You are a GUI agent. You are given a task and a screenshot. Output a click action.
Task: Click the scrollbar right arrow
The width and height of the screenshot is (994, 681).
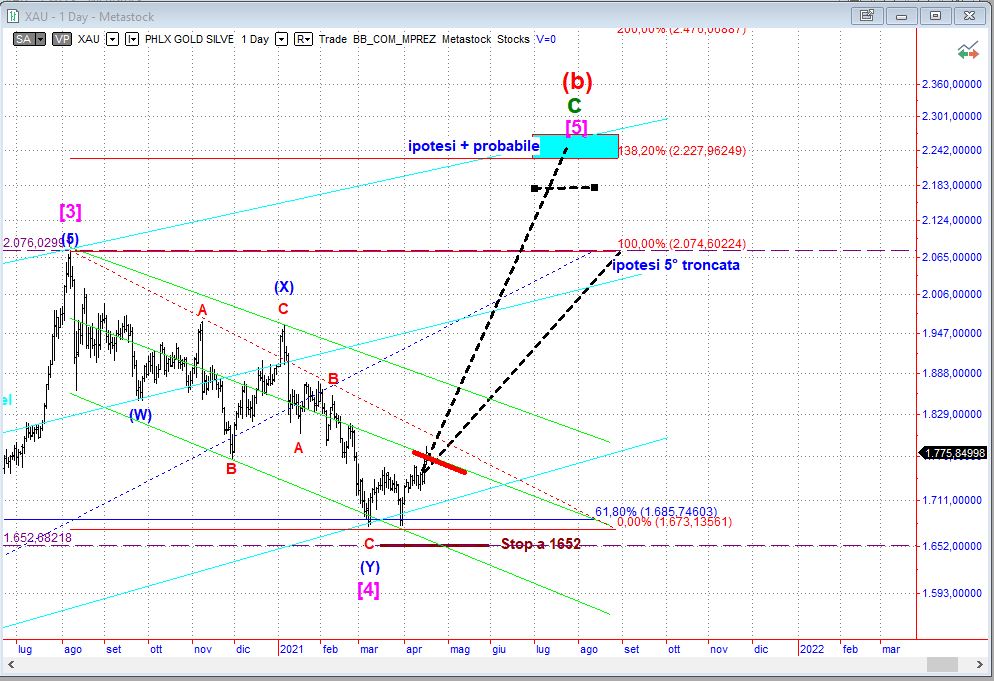coord(980,665)
